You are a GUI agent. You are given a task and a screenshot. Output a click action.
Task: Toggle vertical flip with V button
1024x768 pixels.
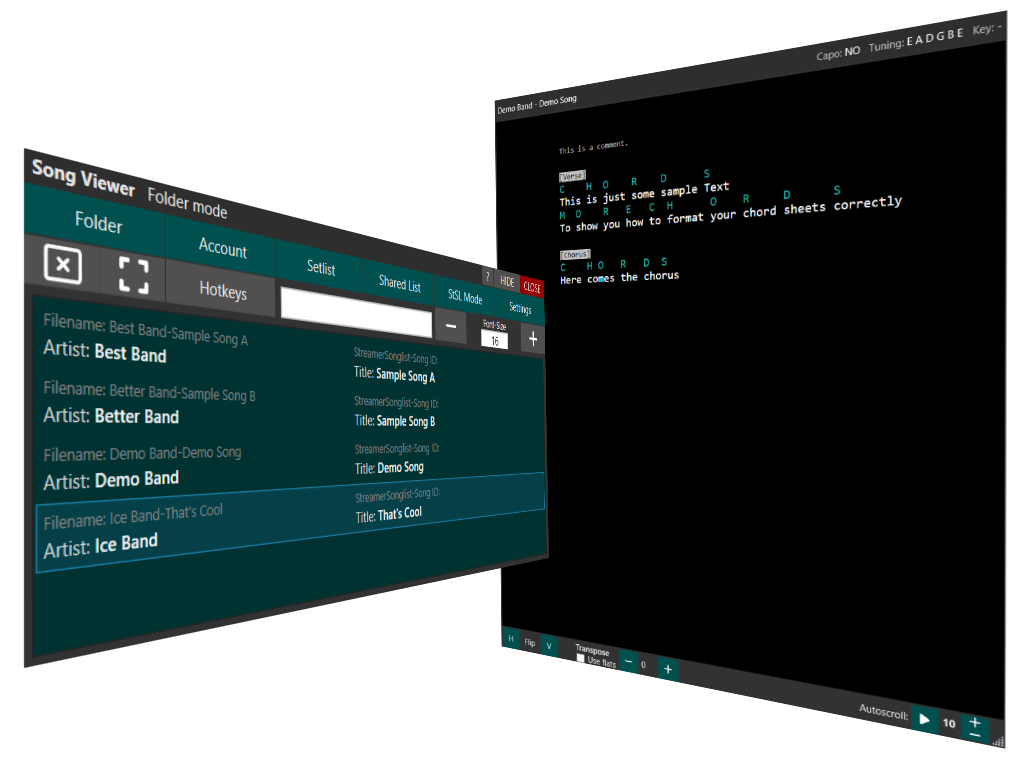point(549,646)
